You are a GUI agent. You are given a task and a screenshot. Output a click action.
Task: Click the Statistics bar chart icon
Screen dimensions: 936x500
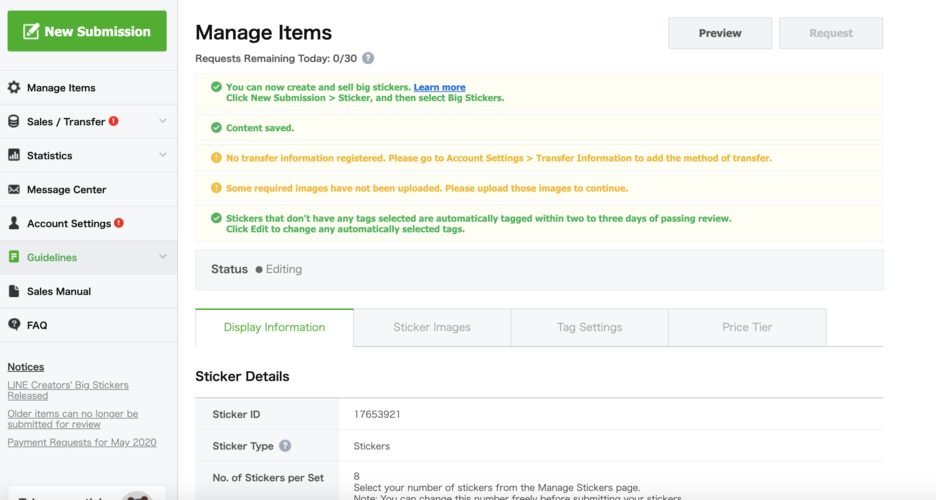click(x=14, y=155)
